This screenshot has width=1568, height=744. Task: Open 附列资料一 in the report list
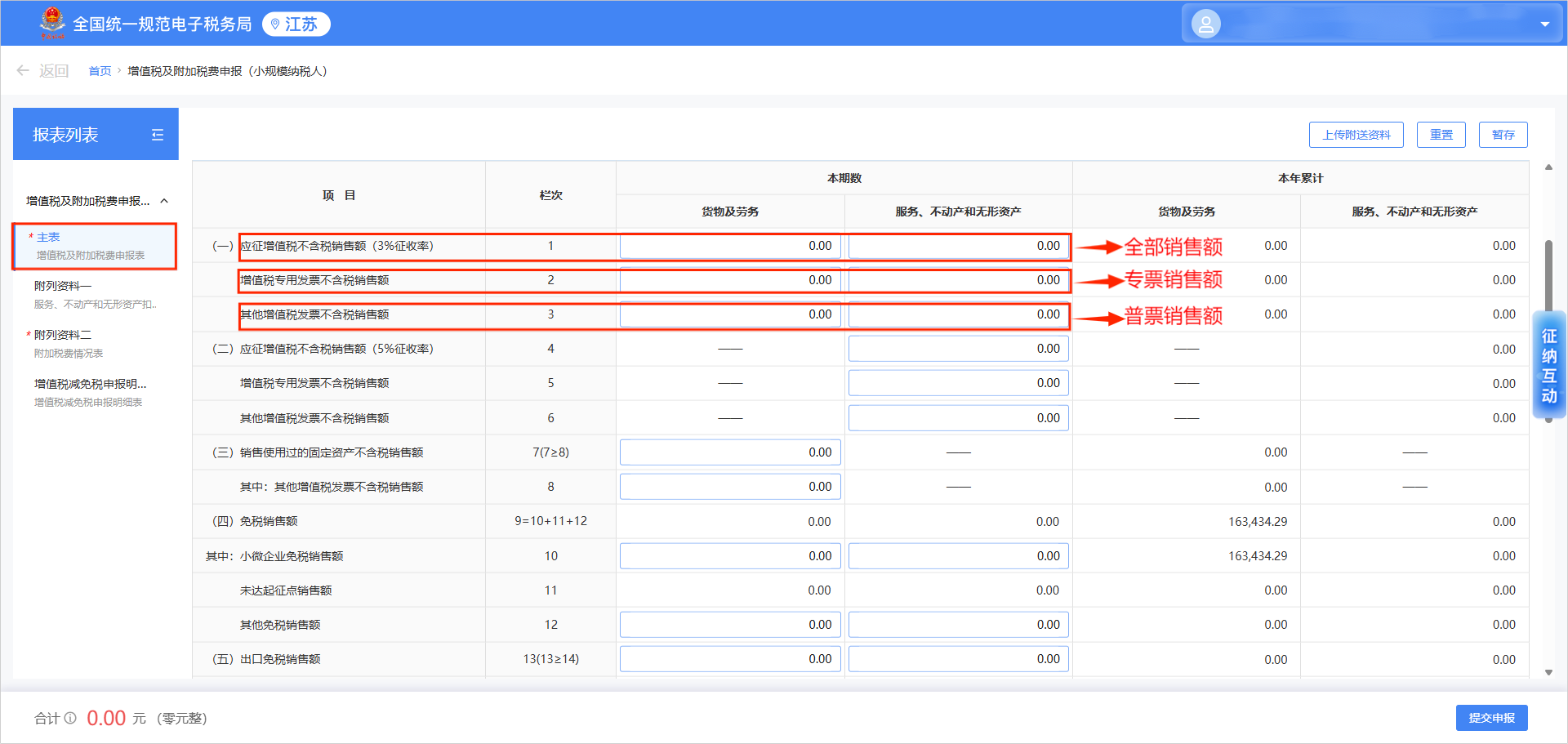pos(95,295)
